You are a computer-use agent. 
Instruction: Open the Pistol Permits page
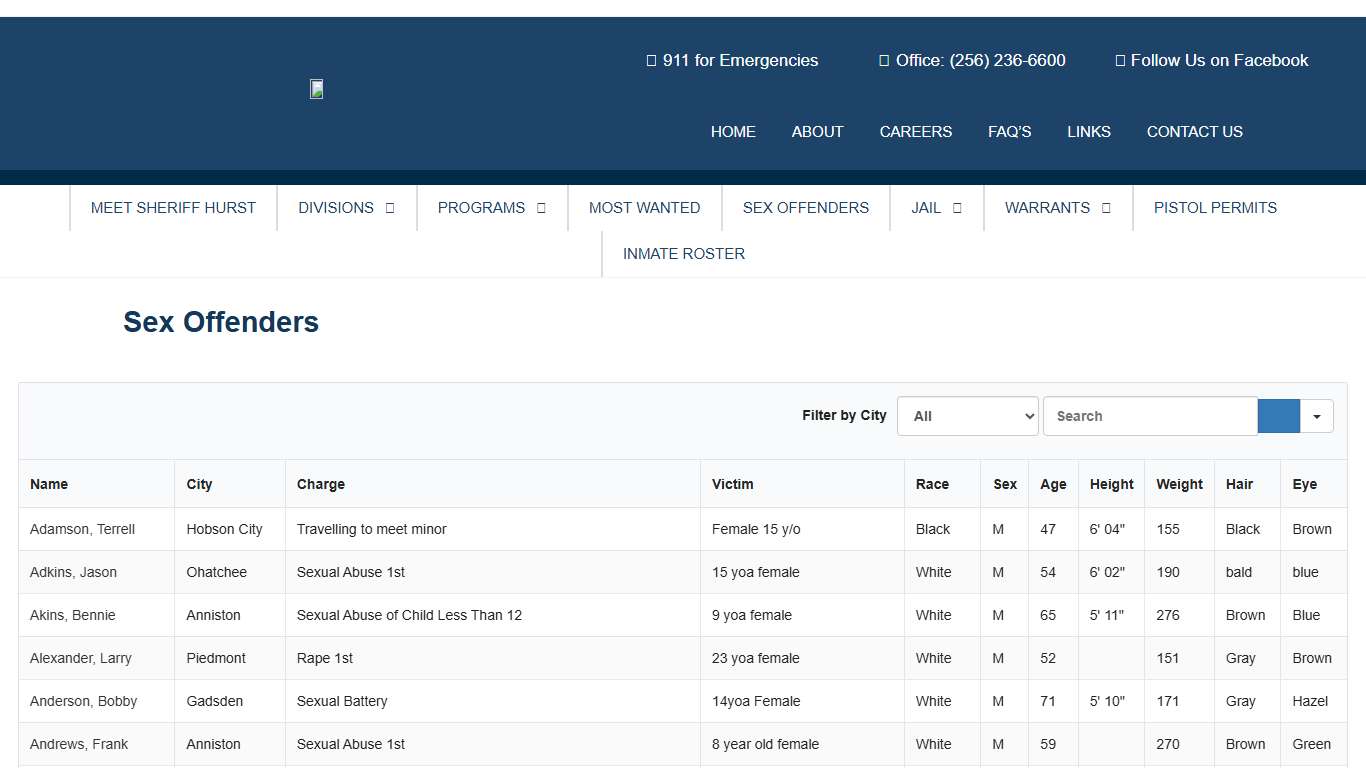[1214, 208]
